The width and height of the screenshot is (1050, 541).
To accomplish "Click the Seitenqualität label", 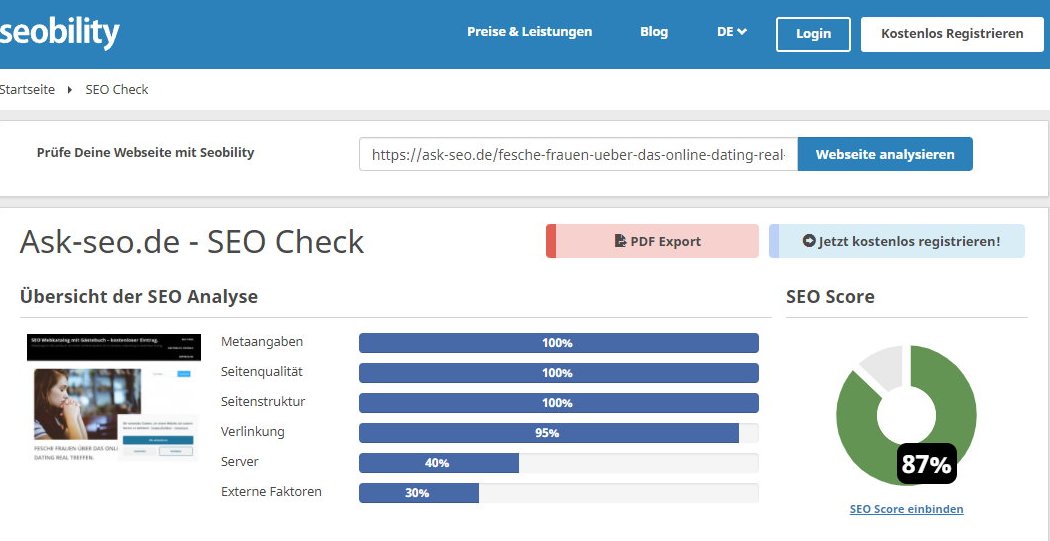I will (x=262, y=372).
